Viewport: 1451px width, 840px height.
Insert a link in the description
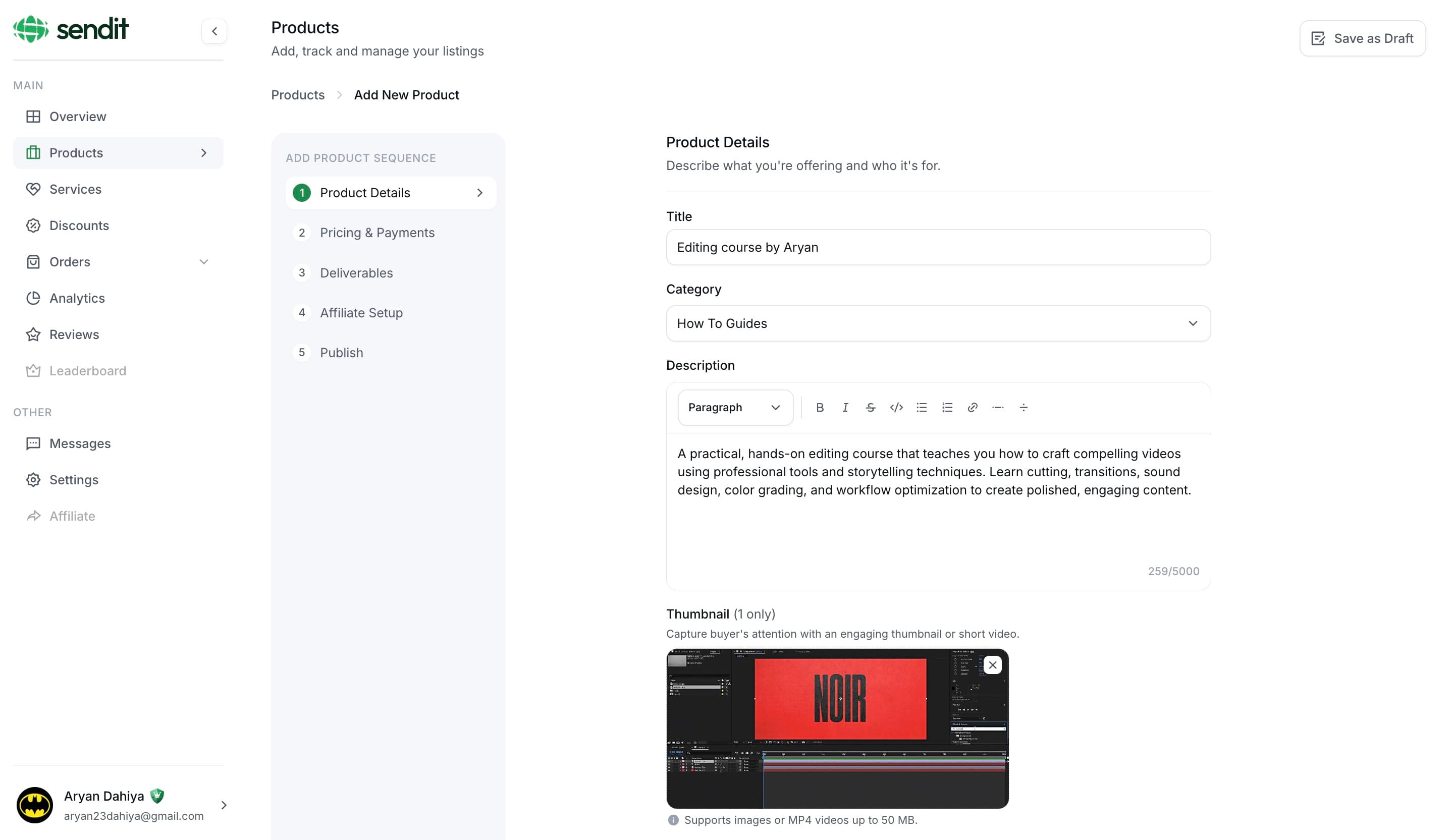[973, 408]
